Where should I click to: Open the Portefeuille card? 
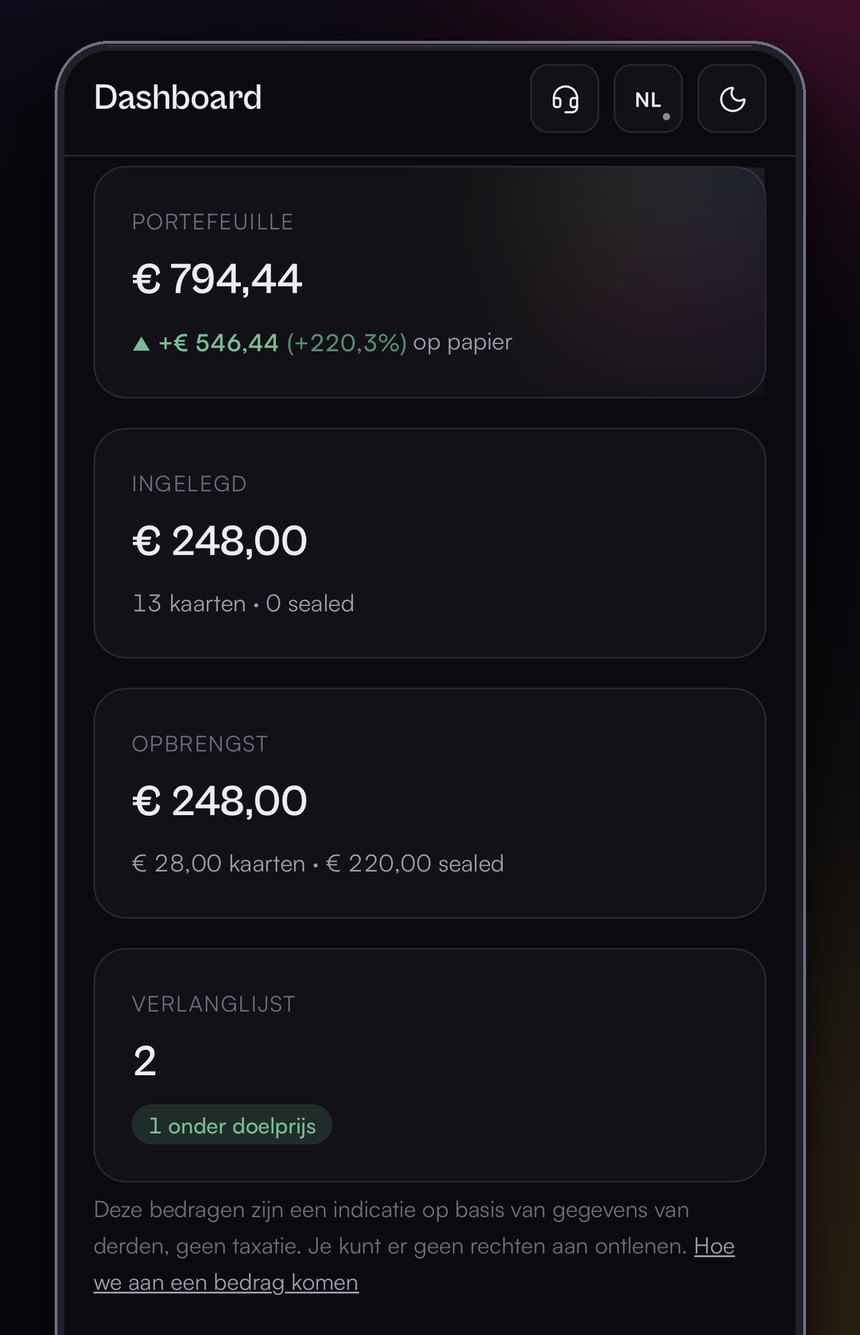tap(430, 282)
